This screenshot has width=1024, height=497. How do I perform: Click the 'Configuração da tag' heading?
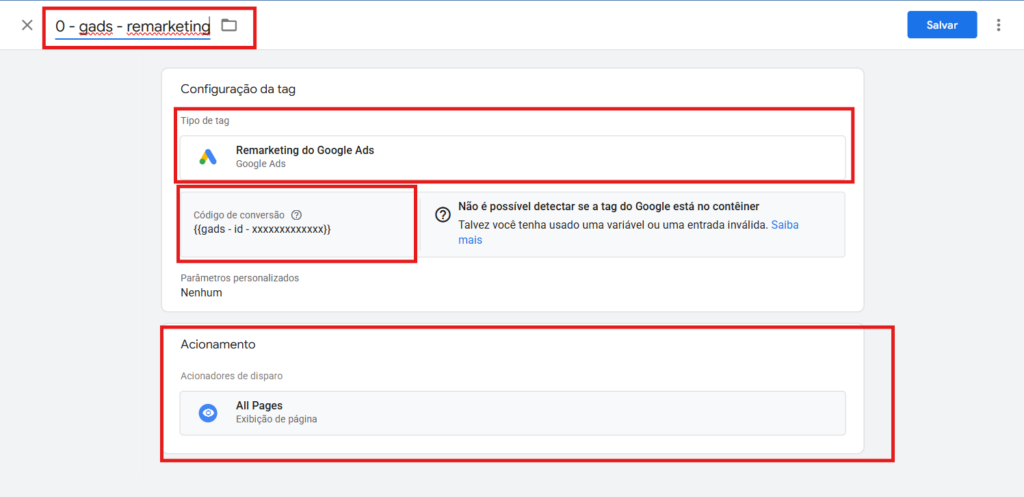[238, 89]
